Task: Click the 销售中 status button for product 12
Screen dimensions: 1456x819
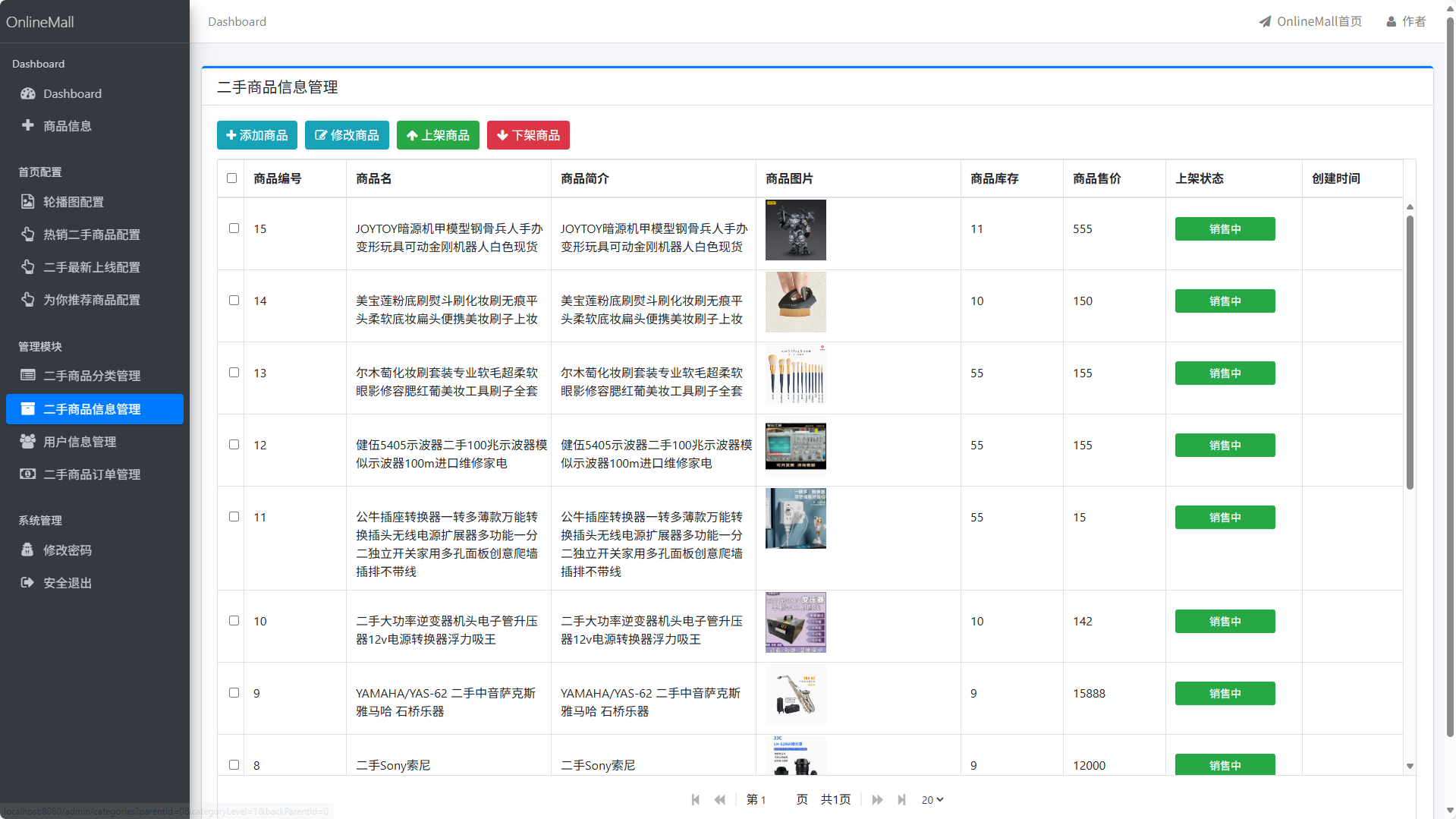Action: [x=1224, y=445]
